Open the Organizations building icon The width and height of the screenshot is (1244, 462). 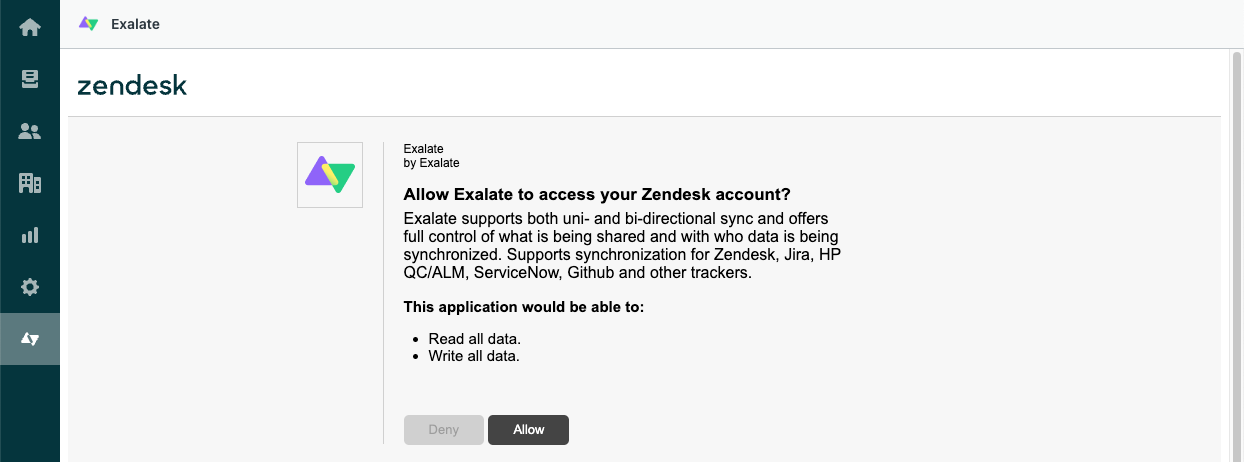30,183
